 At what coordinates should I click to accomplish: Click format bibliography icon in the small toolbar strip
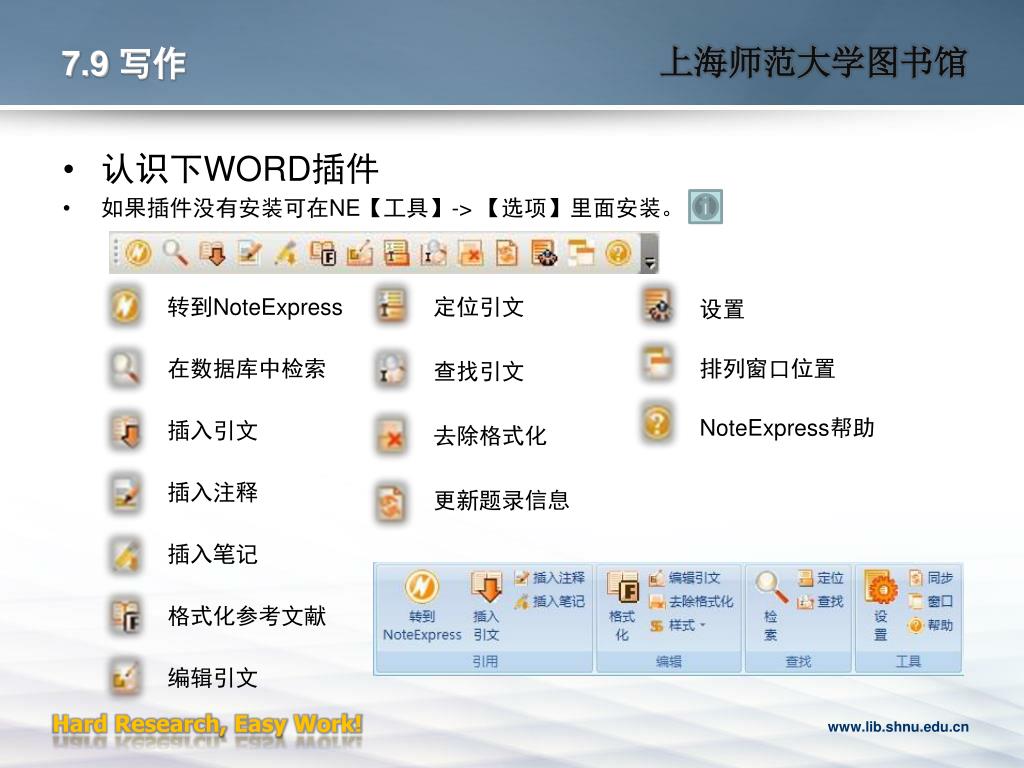tap(322, 253)
